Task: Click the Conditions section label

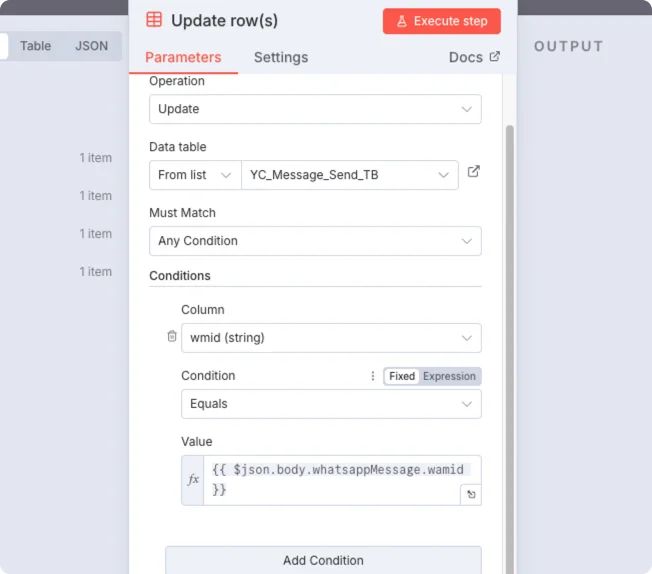Action: point(180,276)
